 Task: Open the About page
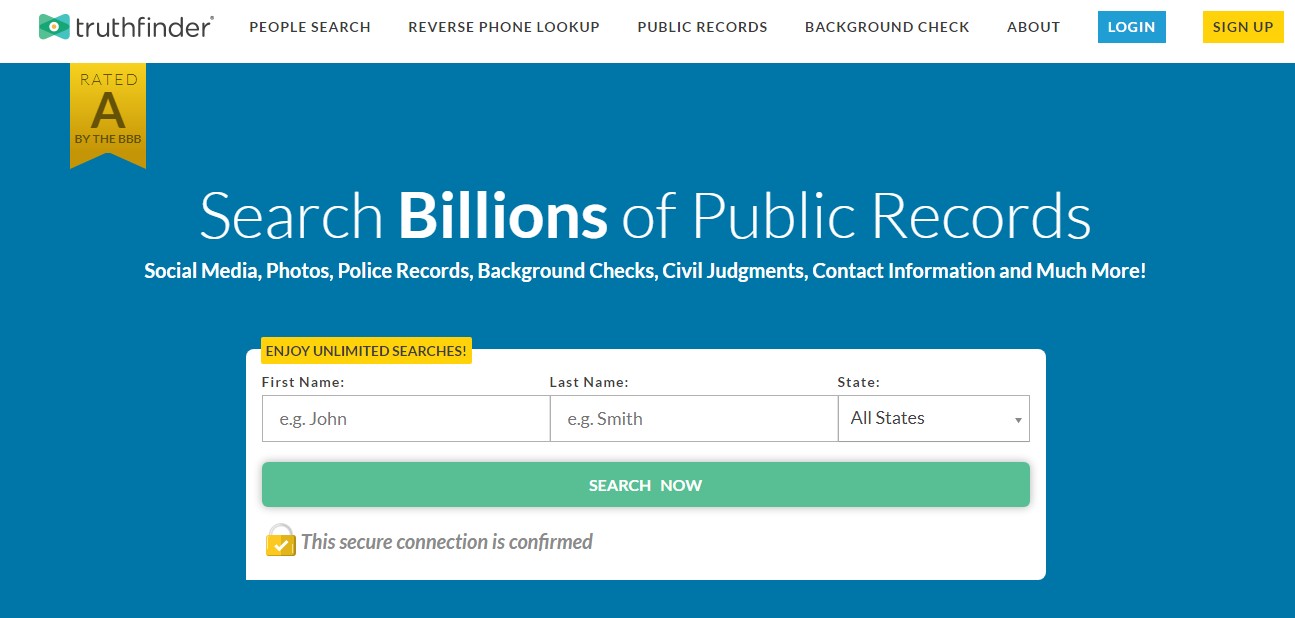pyautogui.click(x=1033, y=27)
